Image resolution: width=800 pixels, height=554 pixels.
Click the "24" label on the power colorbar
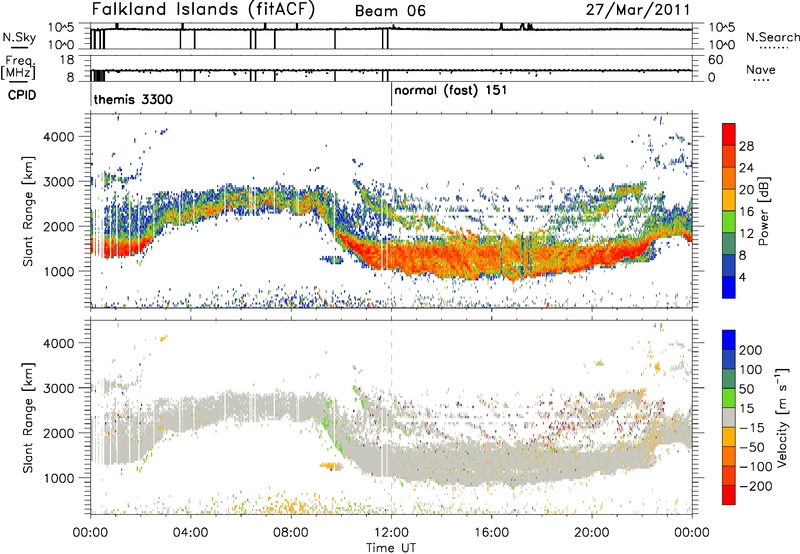tap(746, 168)
